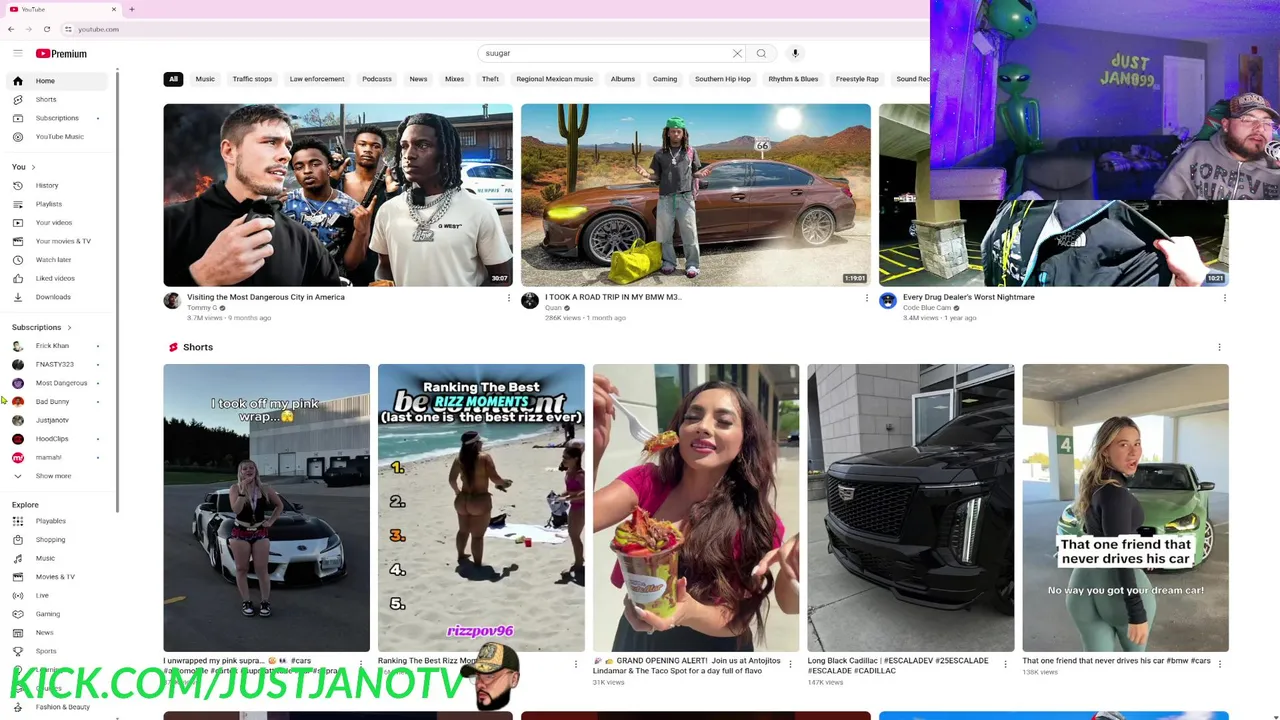Select the Regional Mexican music chip

tap(555, 79)
